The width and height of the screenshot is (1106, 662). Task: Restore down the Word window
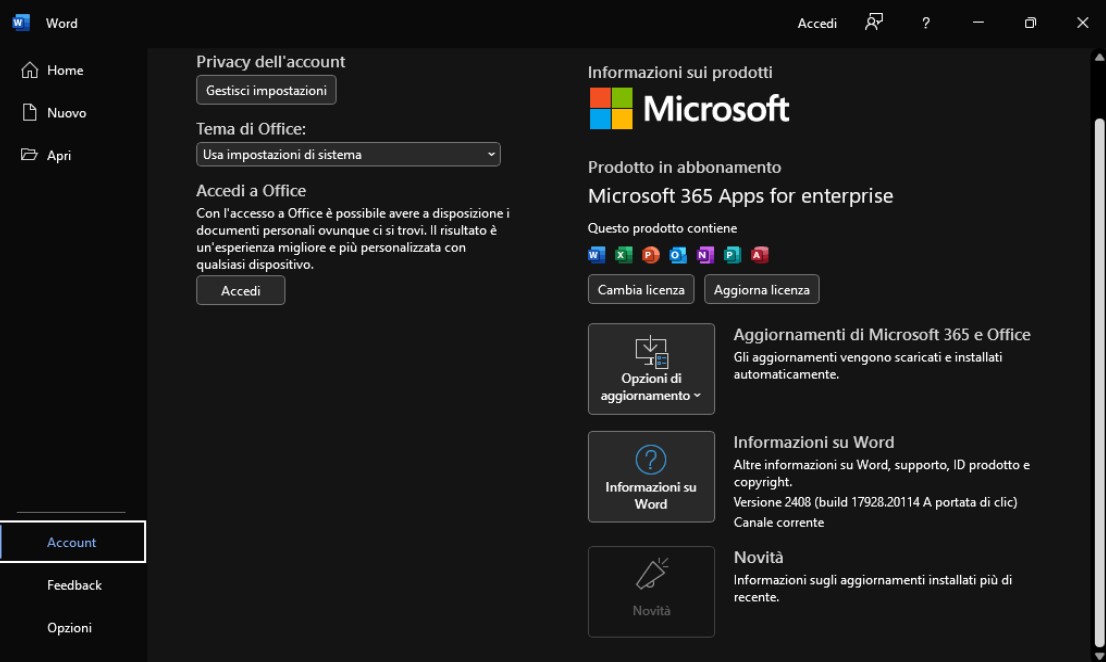coord(1031,23)
